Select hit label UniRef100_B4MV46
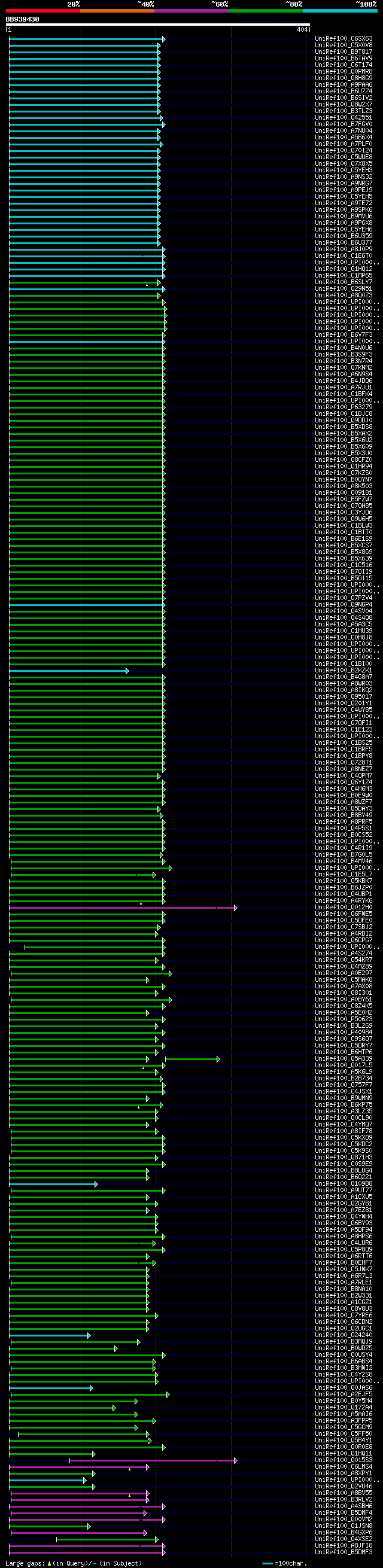 (344, 861)
